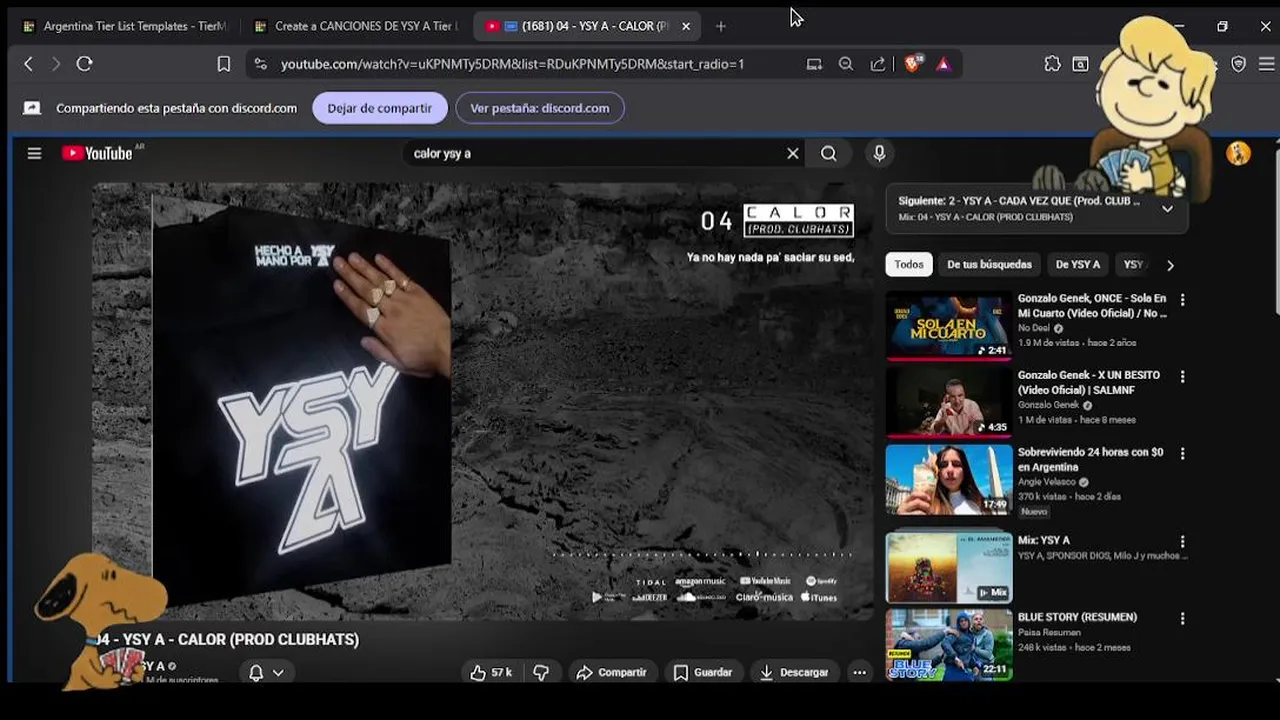Go to YouTube home via logo
The height and width of the screenshot is (720, 1280).
pos(97,153)
